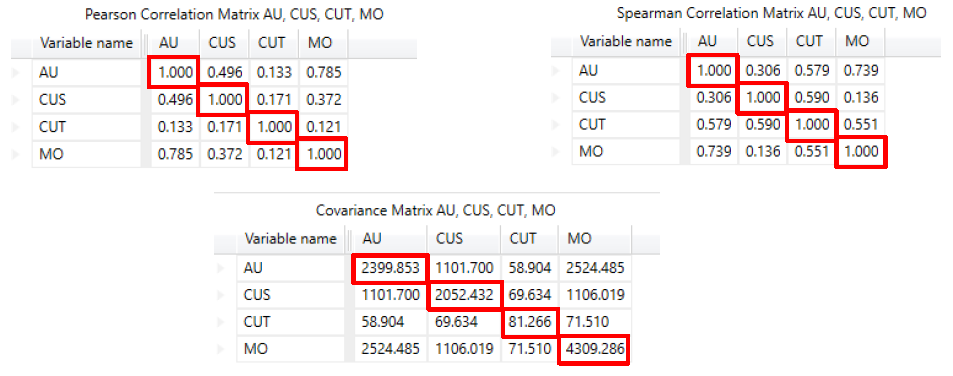This screenshot has width=953, height=376.
Task: Select the 0.785 cell in Pearson AU row
Action: (x=323, y=72)
